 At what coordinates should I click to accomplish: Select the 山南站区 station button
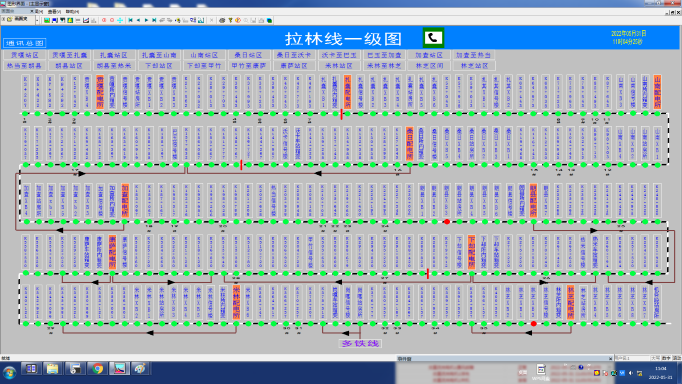click(x=204, y=55)
